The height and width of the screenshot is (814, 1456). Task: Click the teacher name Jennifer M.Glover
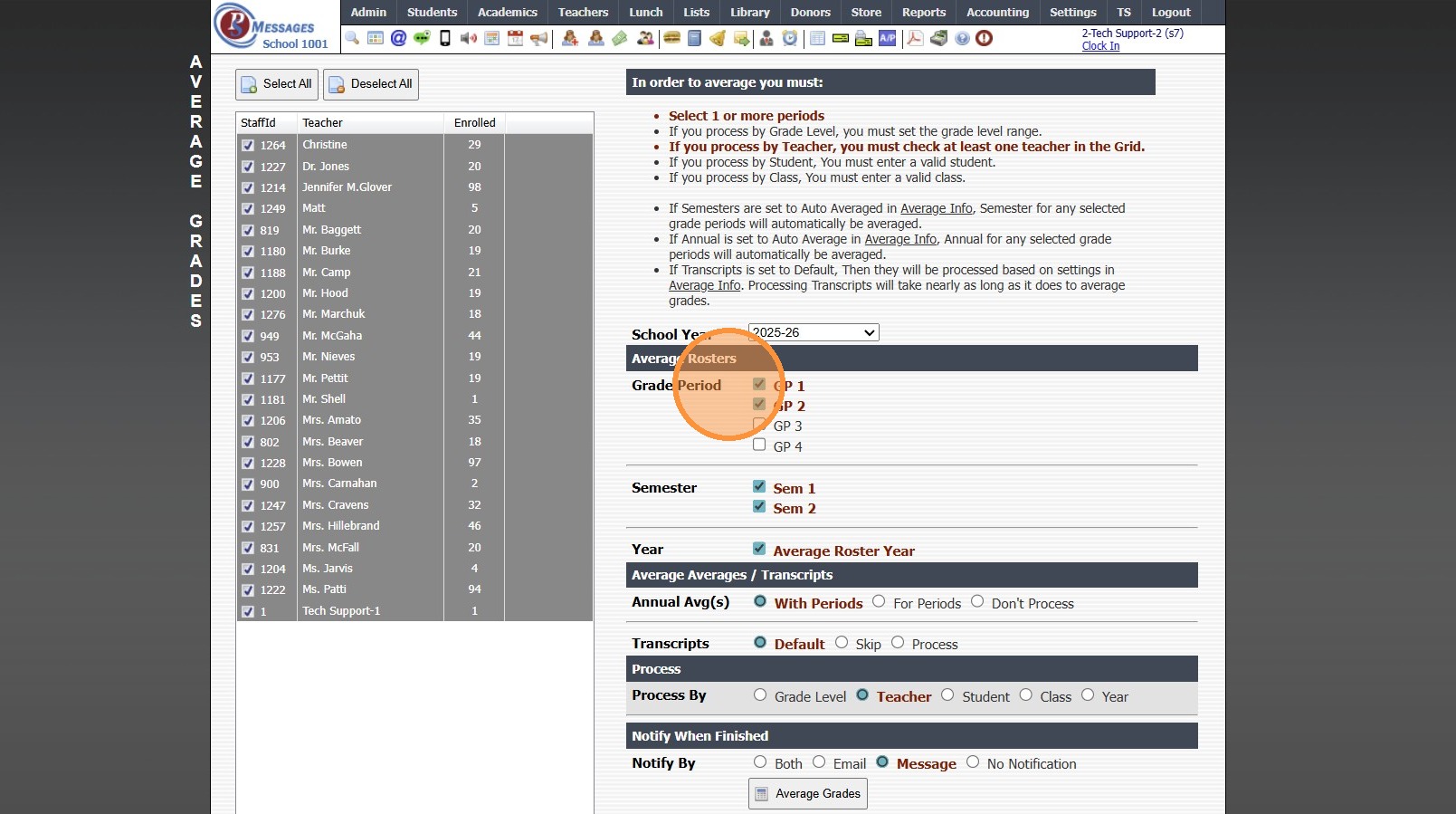[347, 187]
